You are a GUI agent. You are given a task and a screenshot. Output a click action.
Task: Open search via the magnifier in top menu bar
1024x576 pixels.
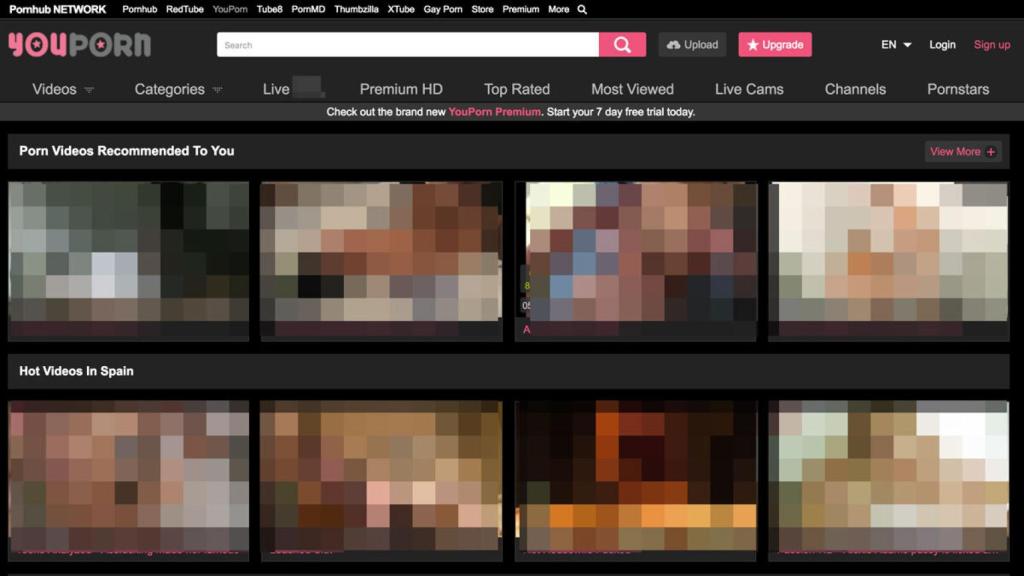(582, 9)
